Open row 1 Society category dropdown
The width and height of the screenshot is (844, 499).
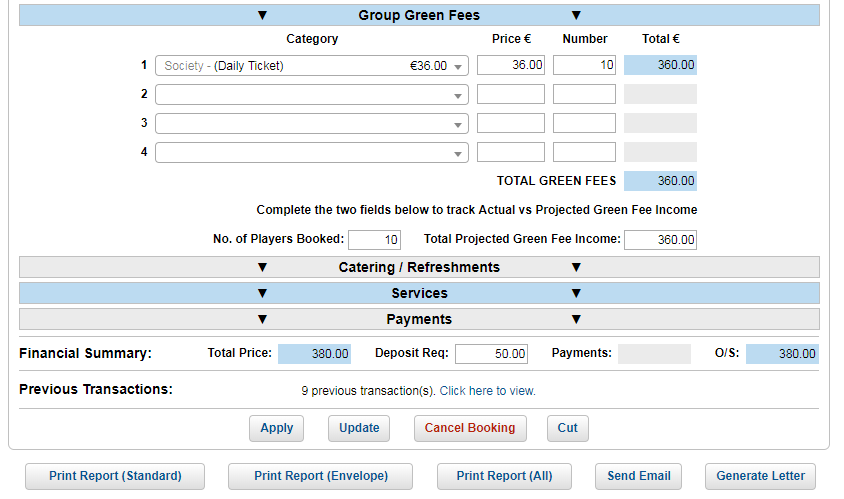[x=312, y=66]
